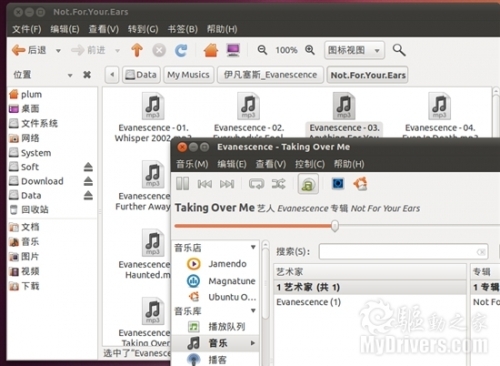Click the song position slider handle
This screenshot has height=366, width=500.
(335, 226)
